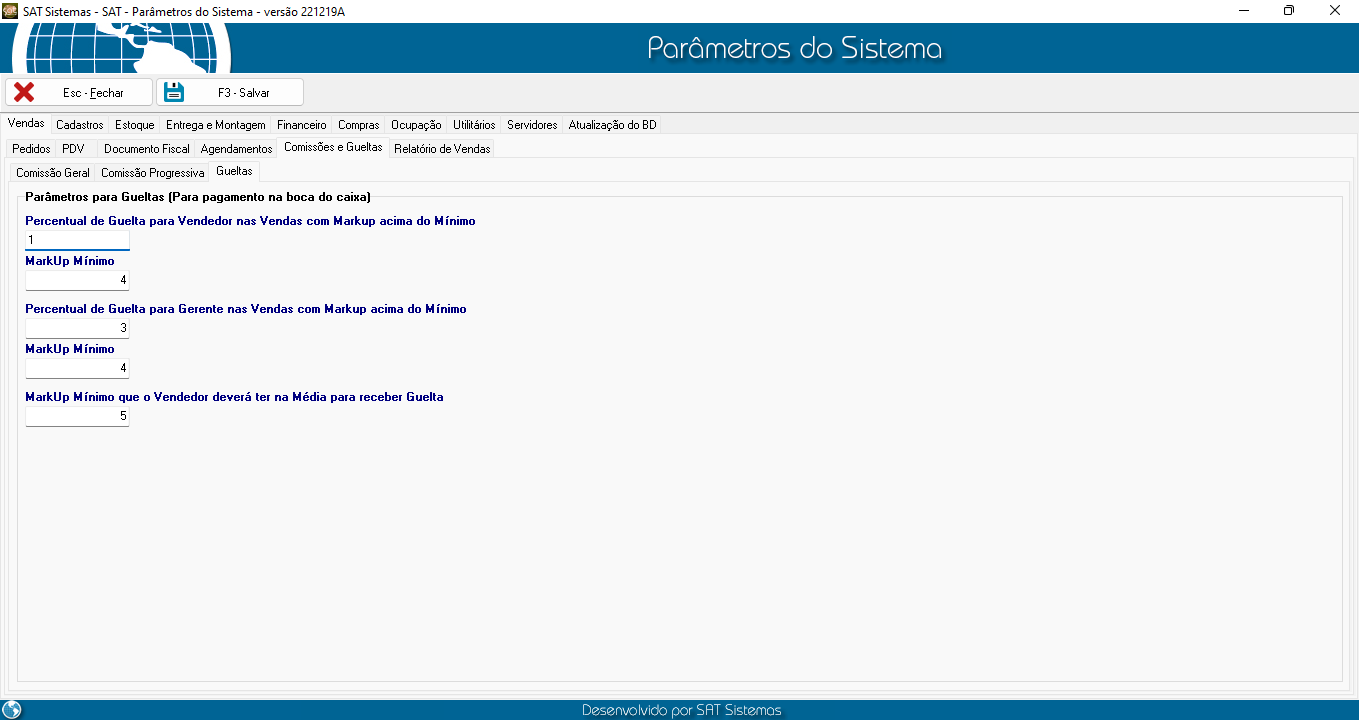Image resolution: width=1359 pixels, height=720 pixels.
Task: Switch to the Estoque tab
Action: pos(134,125)
